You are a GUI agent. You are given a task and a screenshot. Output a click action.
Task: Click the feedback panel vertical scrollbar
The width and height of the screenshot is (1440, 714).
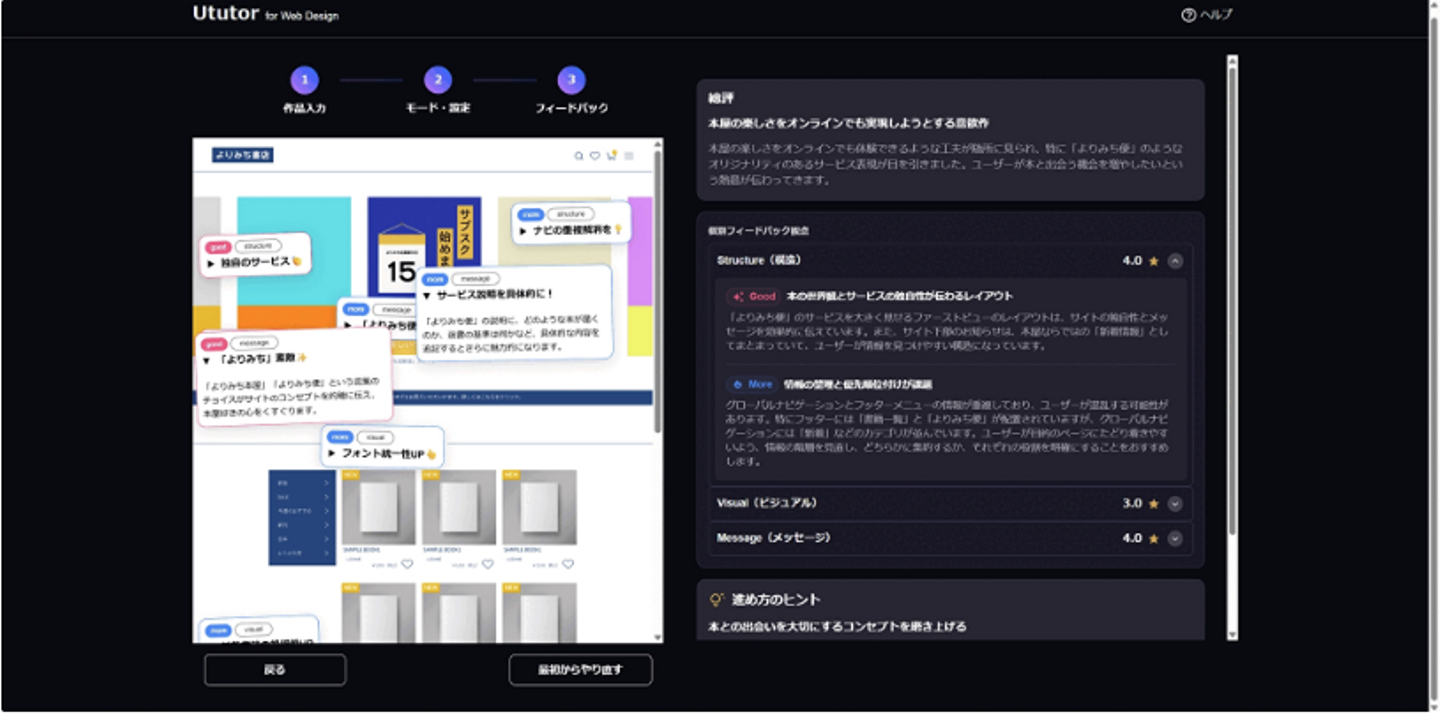tap(1232, 300)
